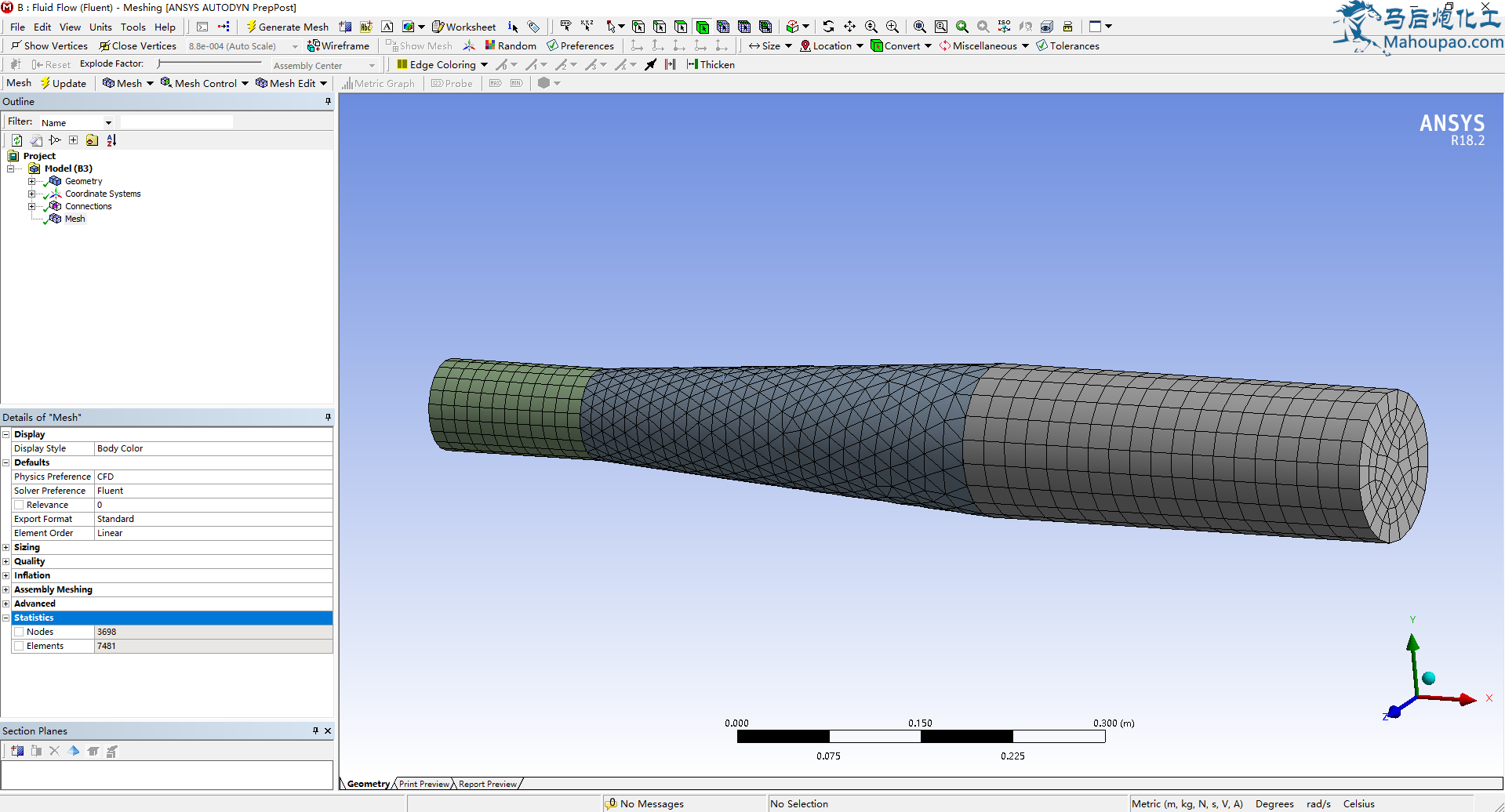
Task: Pin the Details of Mesh panel
Action: (x=328, y=417)
